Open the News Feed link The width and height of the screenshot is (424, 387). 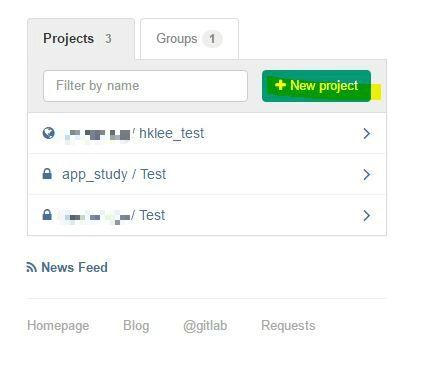(74, 267)
